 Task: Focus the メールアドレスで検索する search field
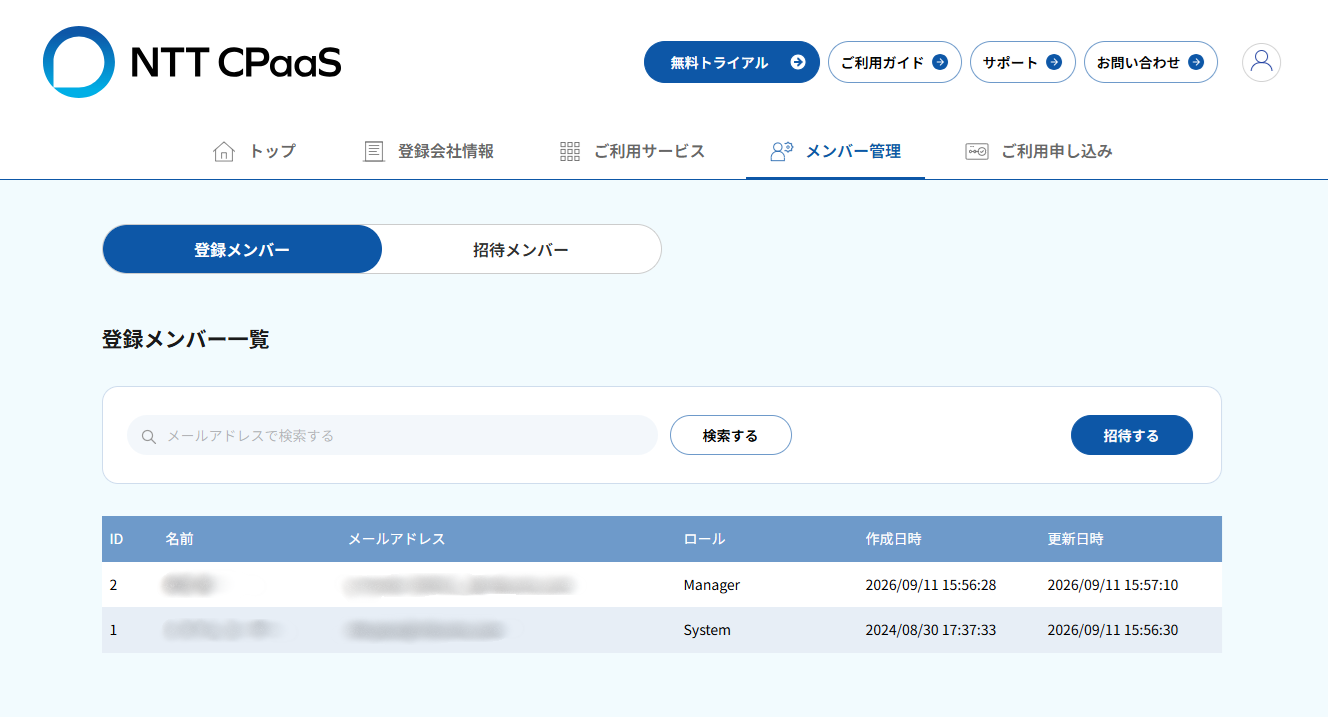(x=392, y=435)
